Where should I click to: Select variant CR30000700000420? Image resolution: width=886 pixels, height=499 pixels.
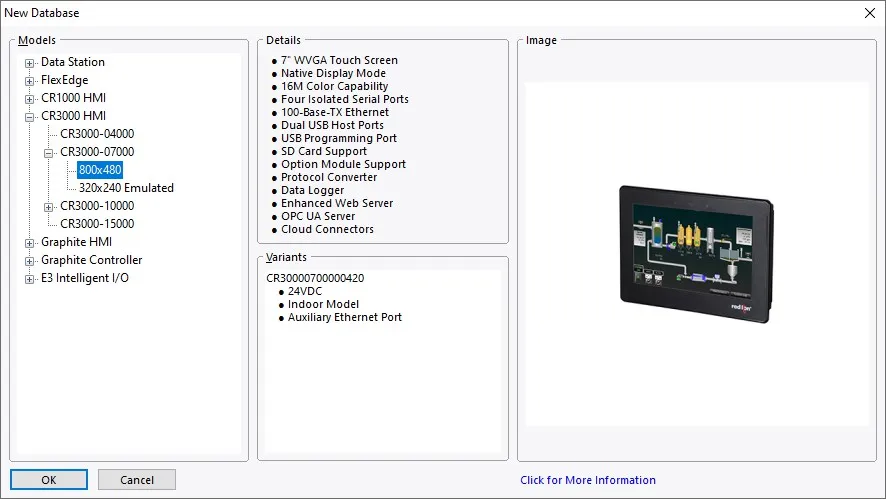315,278
